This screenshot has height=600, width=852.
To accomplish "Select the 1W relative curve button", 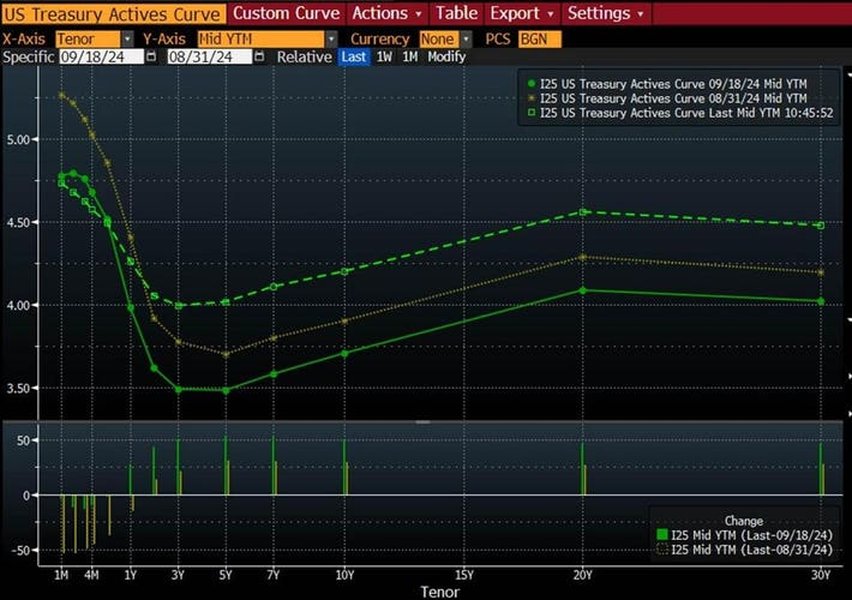I will pyautogui.click(x=384, y=57).
